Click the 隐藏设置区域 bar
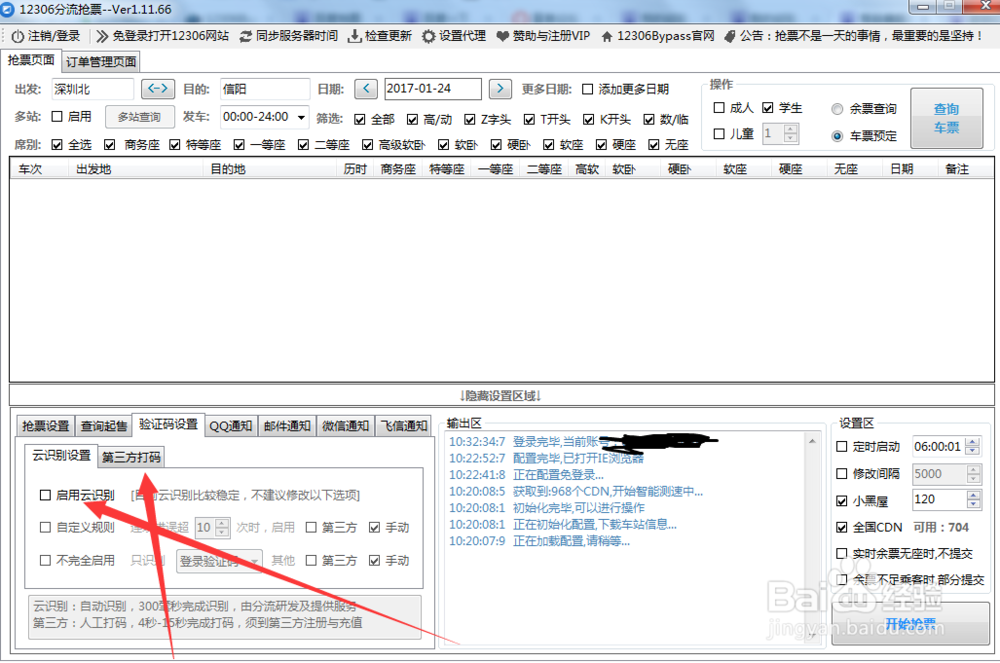Screen dimensions: 1000x663 [x=501, y=395]
